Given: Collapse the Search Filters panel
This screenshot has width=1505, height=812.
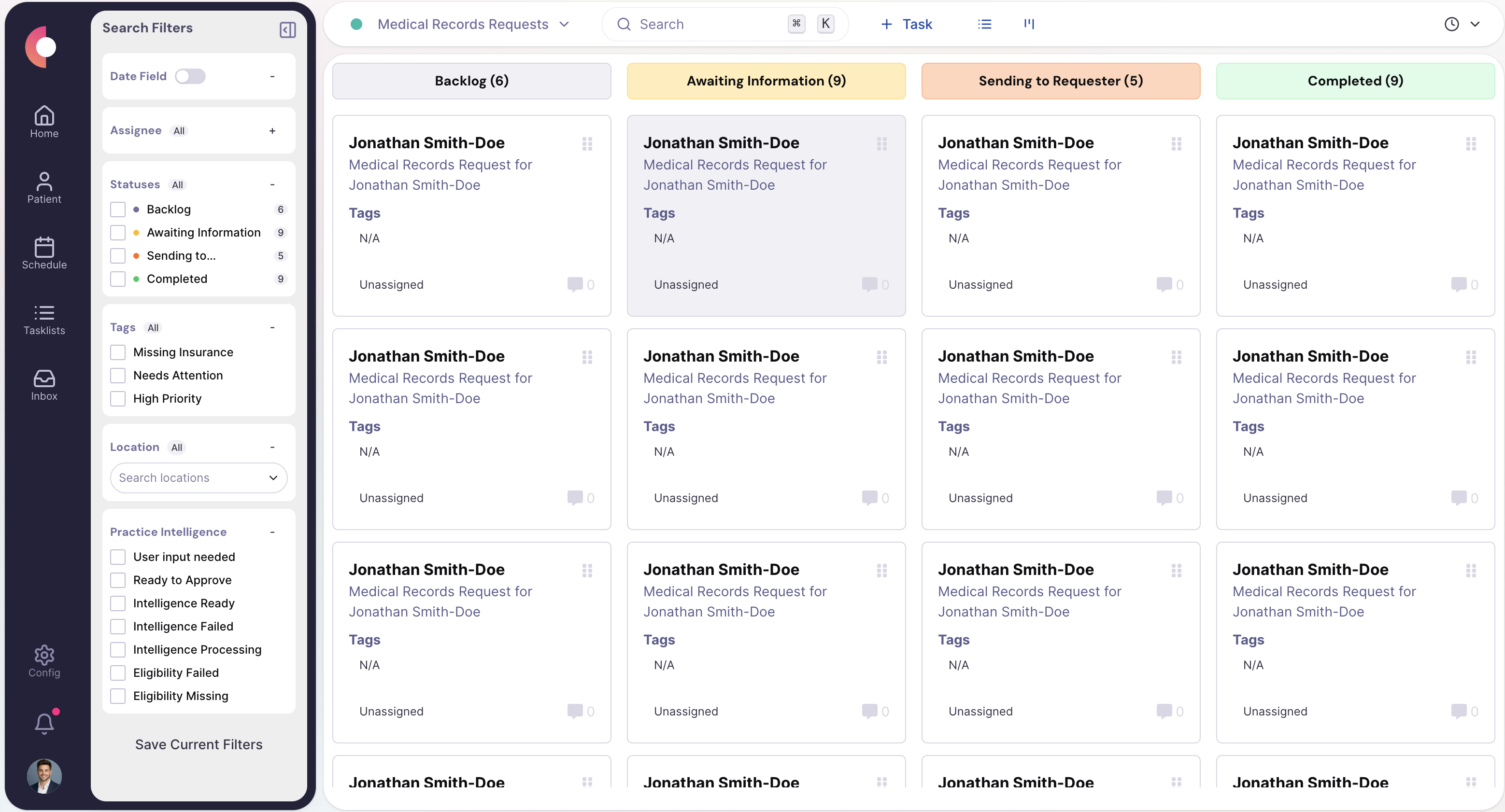Looking at the screenshot, I should click(x=286, y=30).
